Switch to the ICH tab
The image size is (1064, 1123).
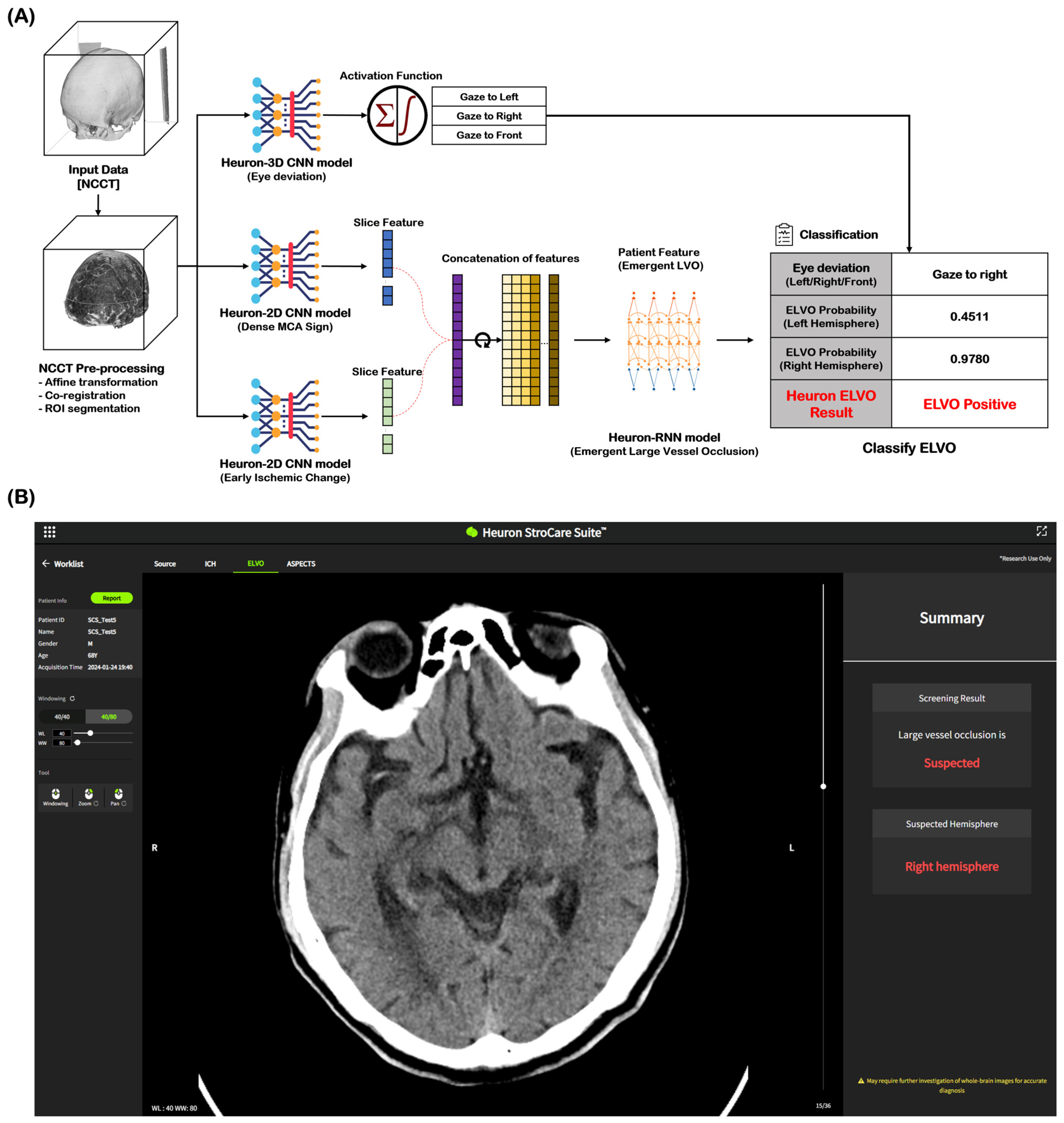(x=210, y=564)
